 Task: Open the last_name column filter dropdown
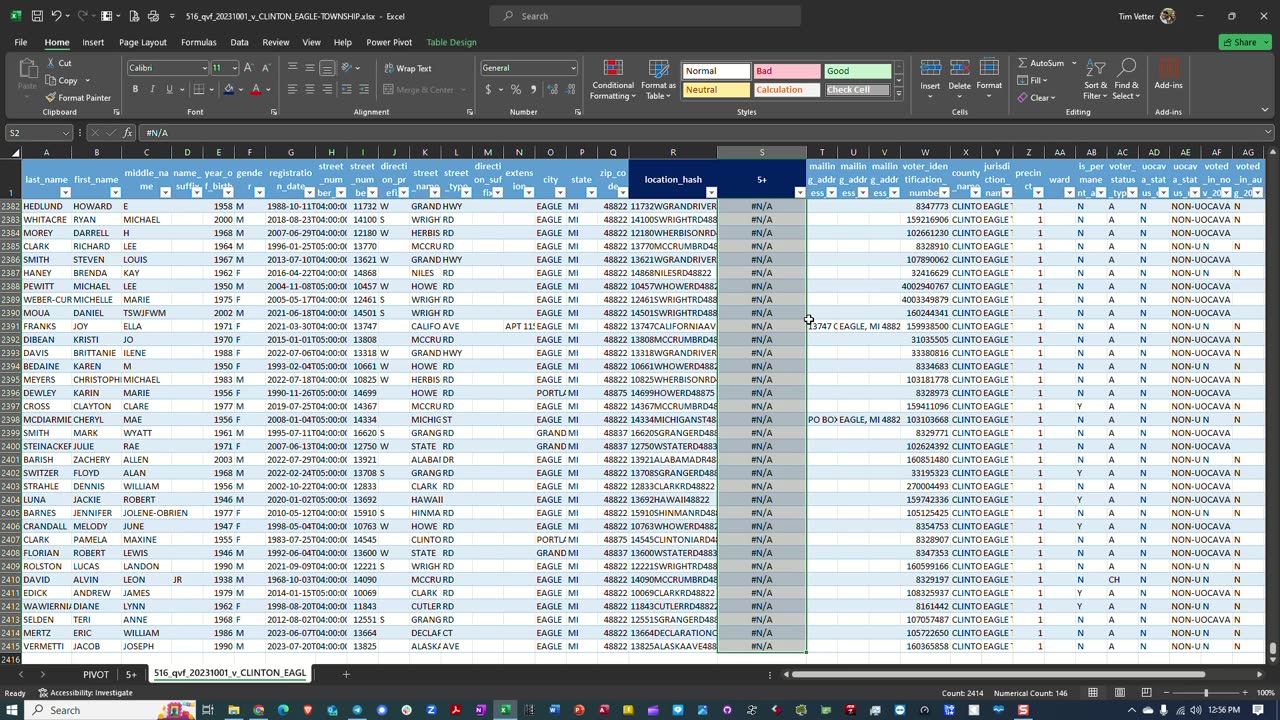pyautogui.click(x=65, y=193)
